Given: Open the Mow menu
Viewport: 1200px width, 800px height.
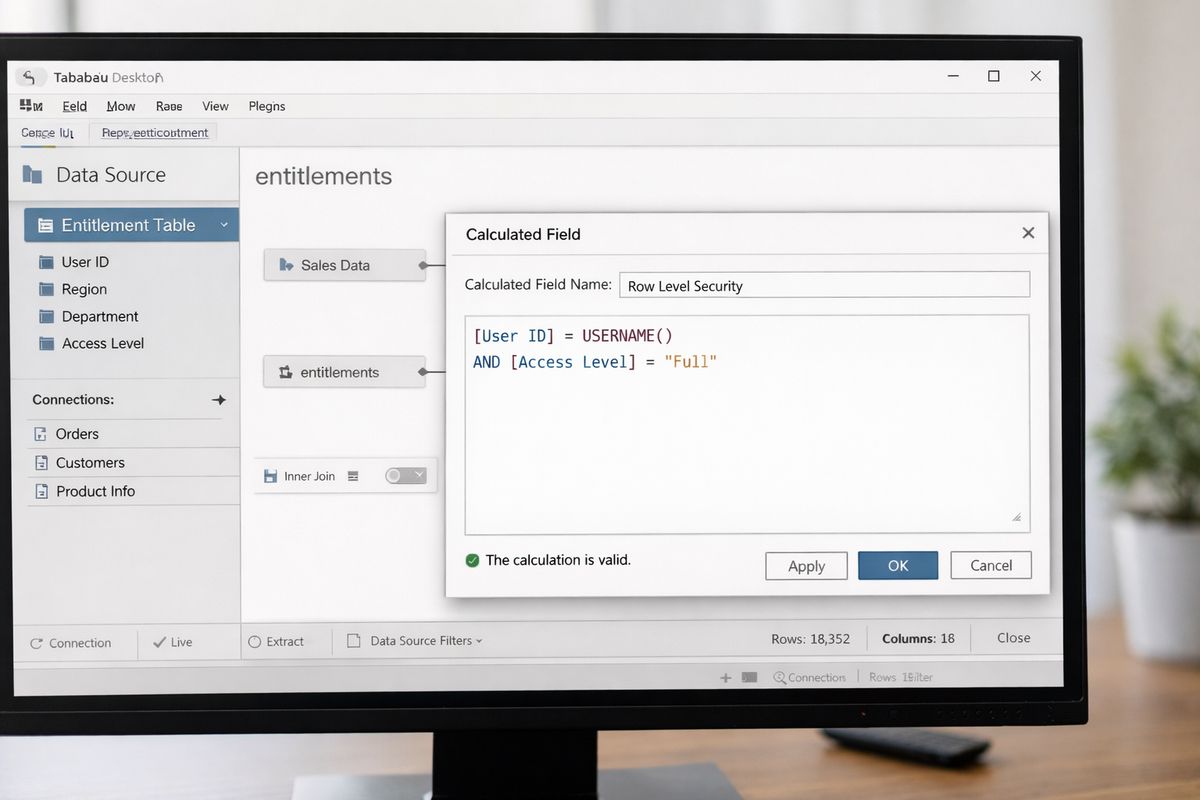Looking at the screenshot, I should 121,106.
